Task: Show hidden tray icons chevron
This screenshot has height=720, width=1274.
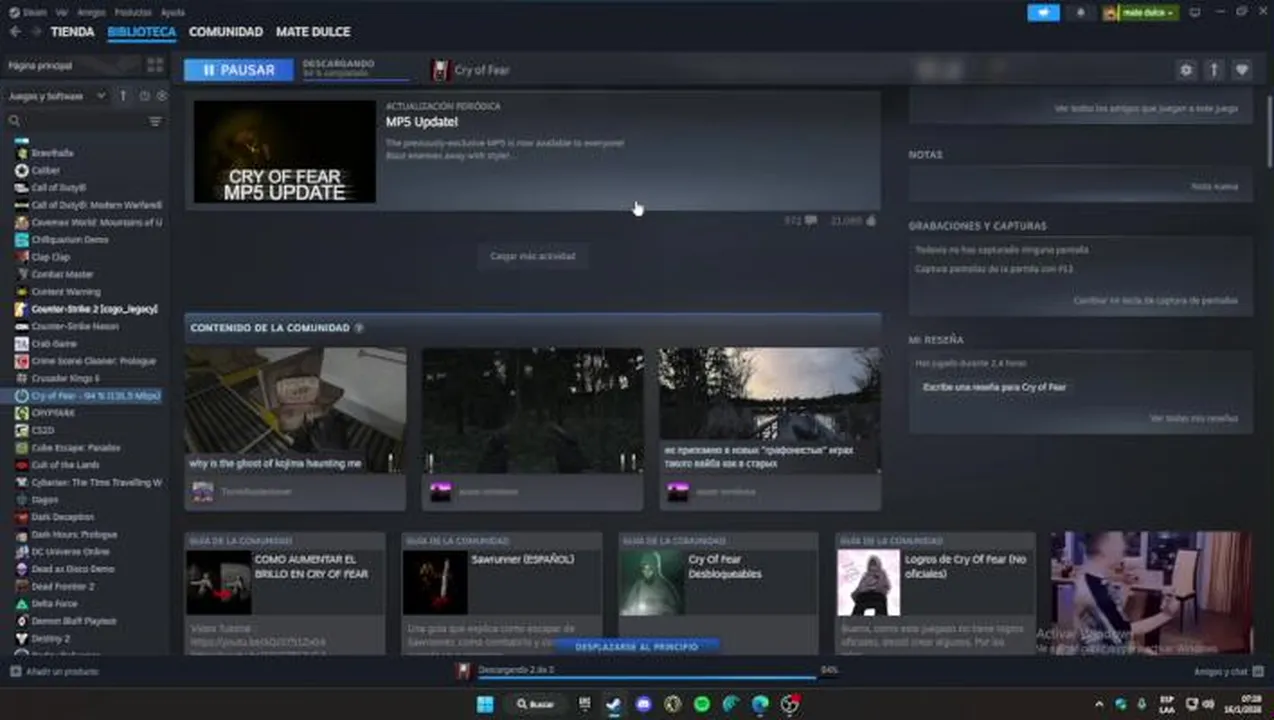Action: click(1100, 704)
